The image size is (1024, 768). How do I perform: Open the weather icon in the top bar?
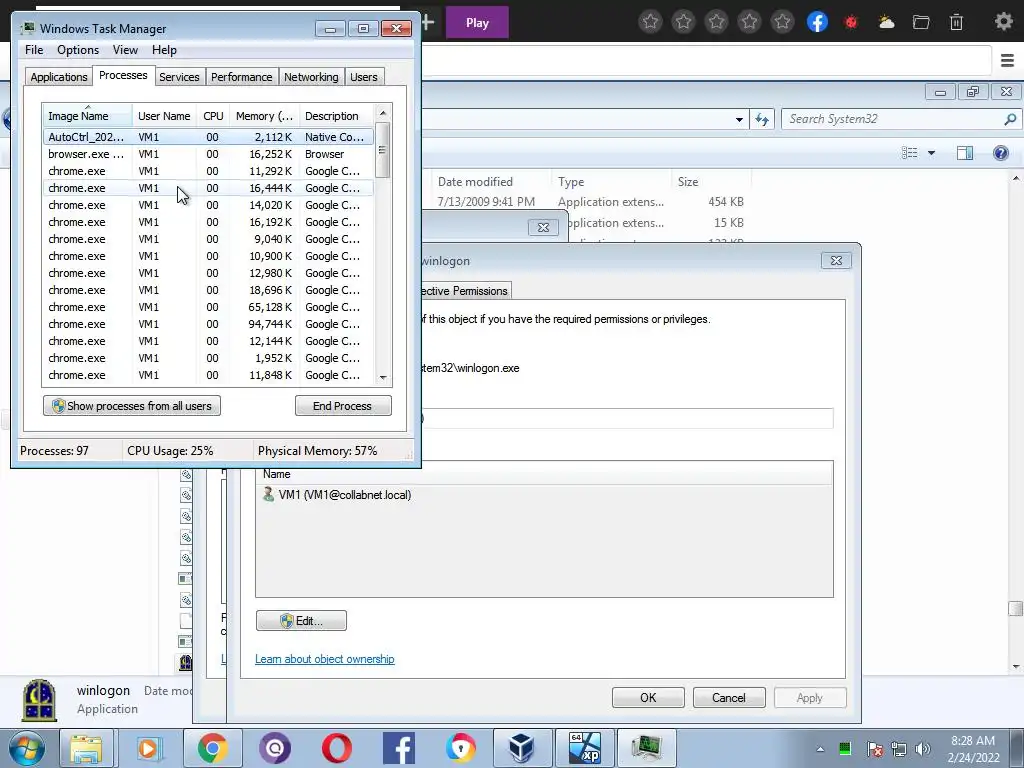886,22
